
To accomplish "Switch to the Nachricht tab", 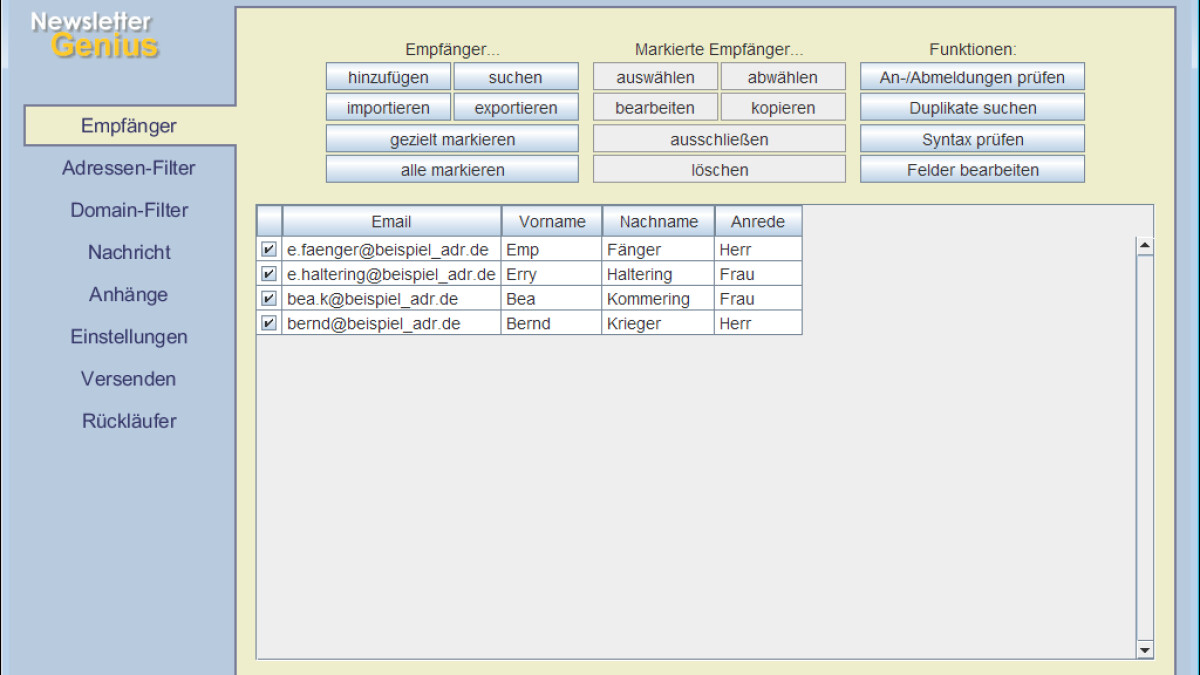I will pos(128,252).
